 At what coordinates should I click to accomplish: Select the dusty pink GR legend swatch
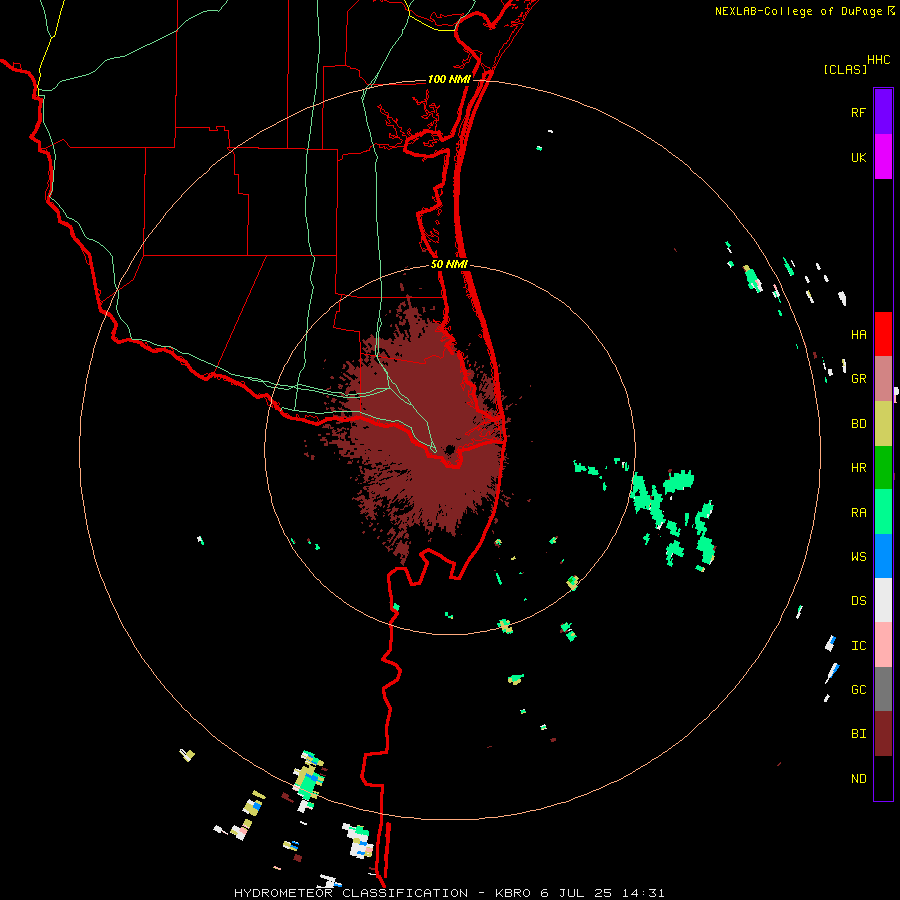[x=883, y=379]
